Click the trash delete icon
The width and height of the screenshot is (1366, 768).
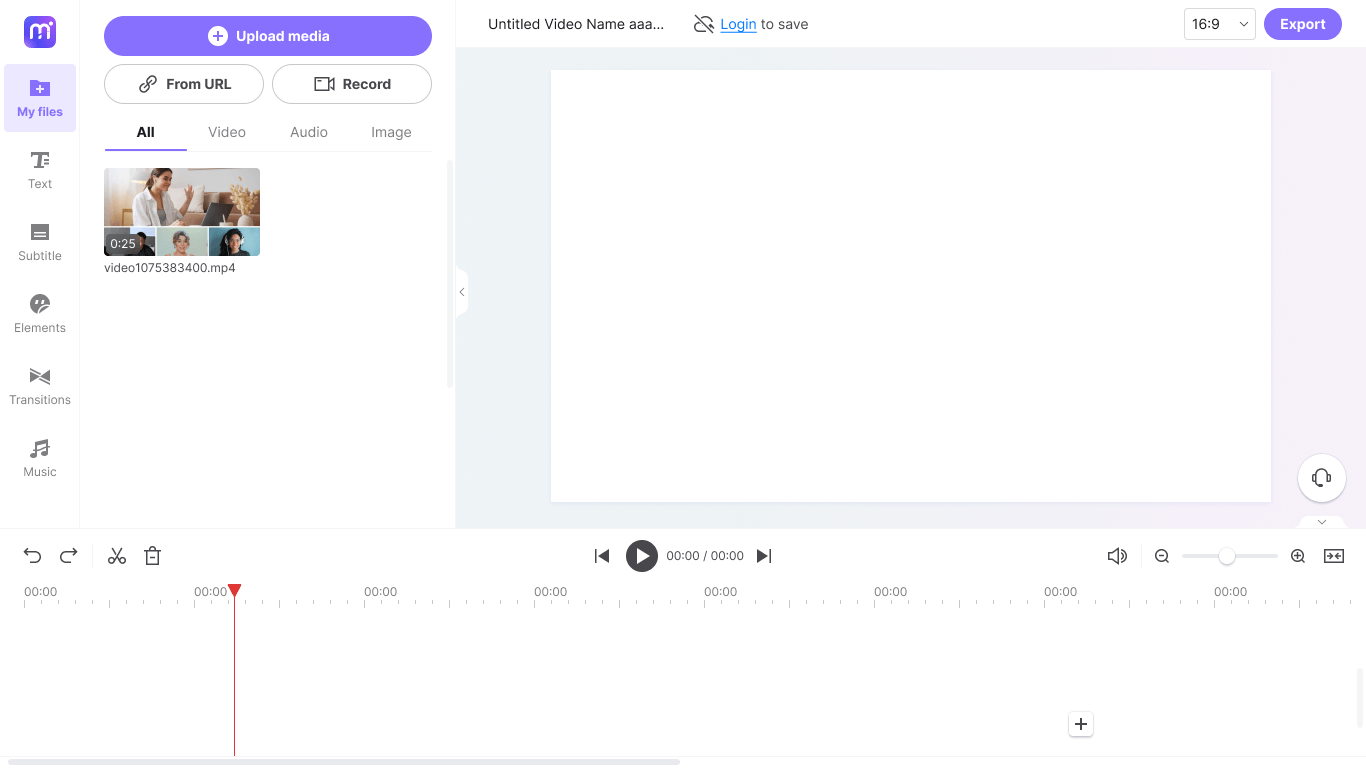tap(152, 556)
